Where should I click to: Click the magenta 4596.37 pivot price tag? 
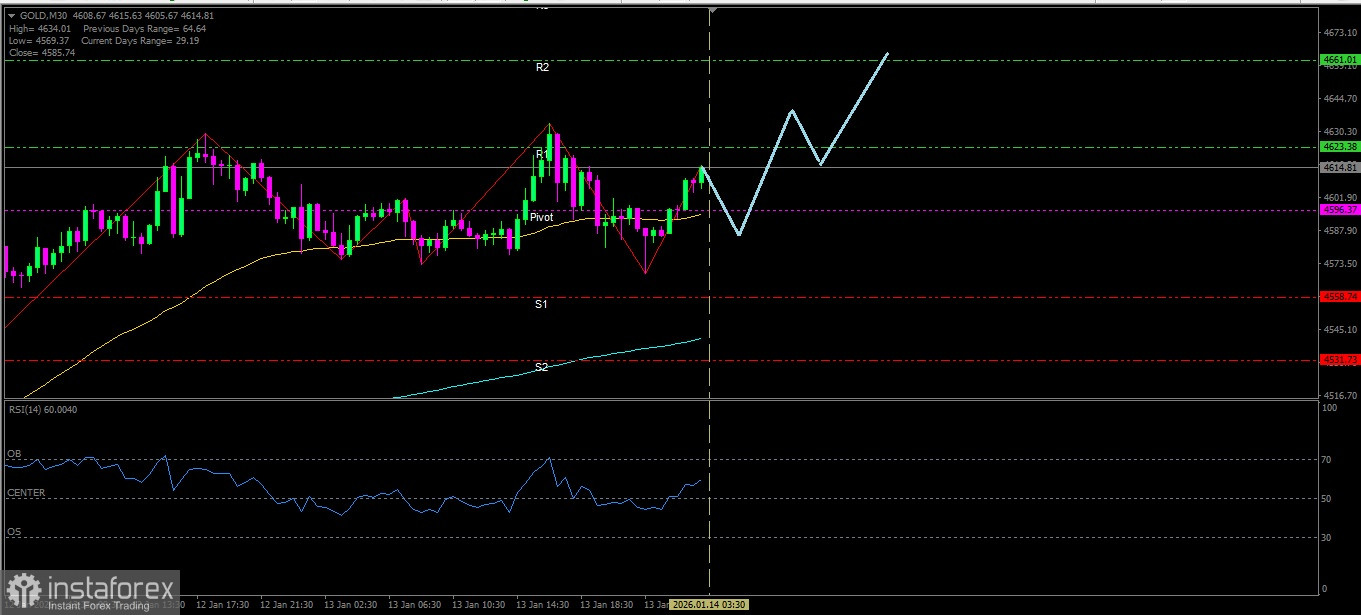pos(1340,210)
